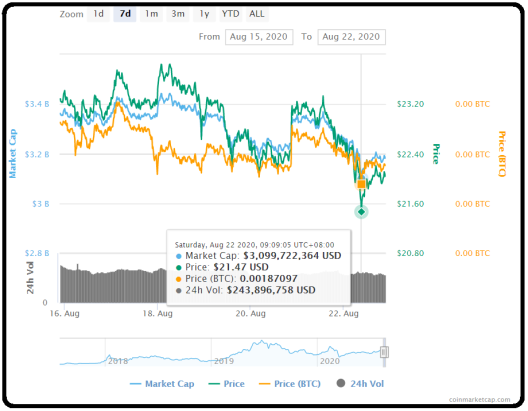The image size is (528, 411).
Task: Click 2018 in the navigator timeline
Action: (x=118, y=361)
